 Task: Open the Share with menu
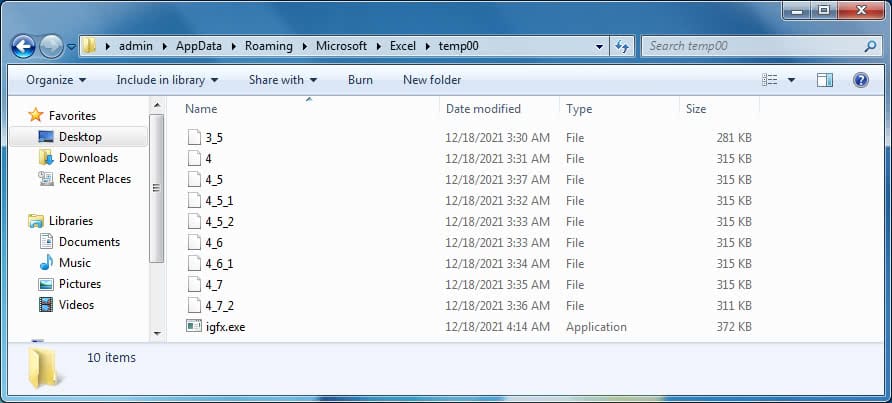tap(283, 80)
